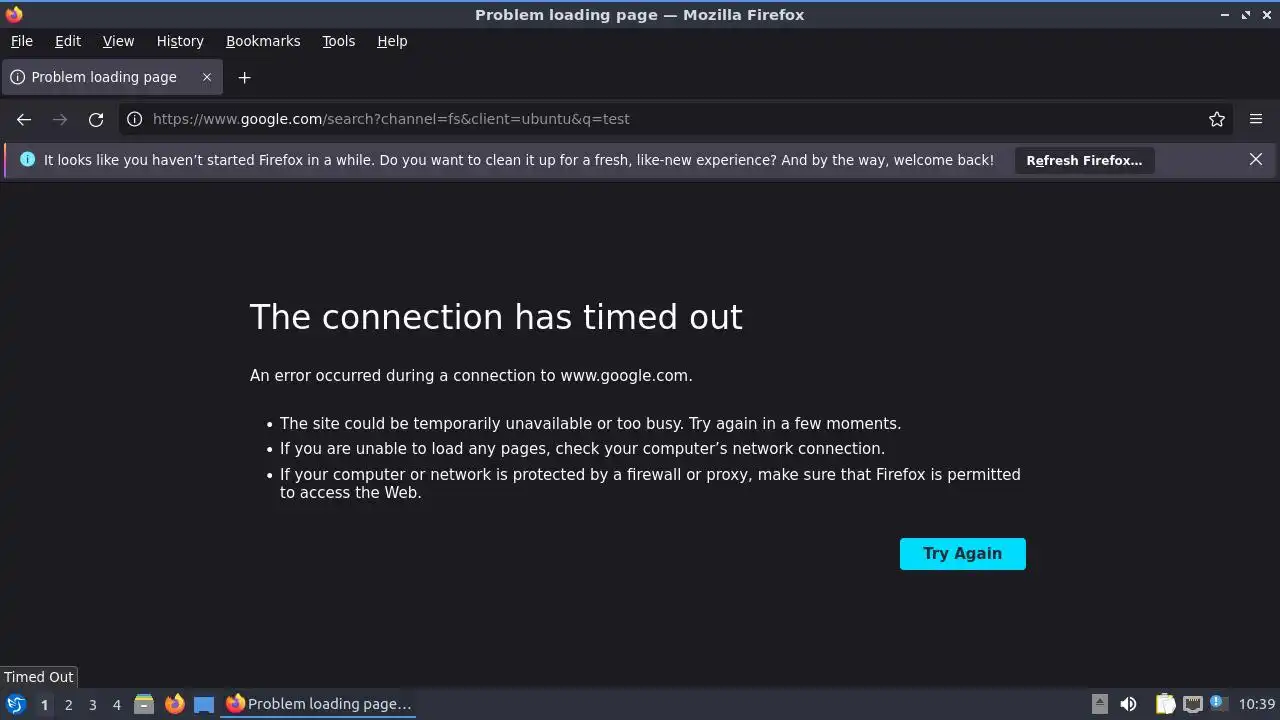This screenshot has height=720, width=1280.
Task: Open the File menu
Action: [21, 41]
